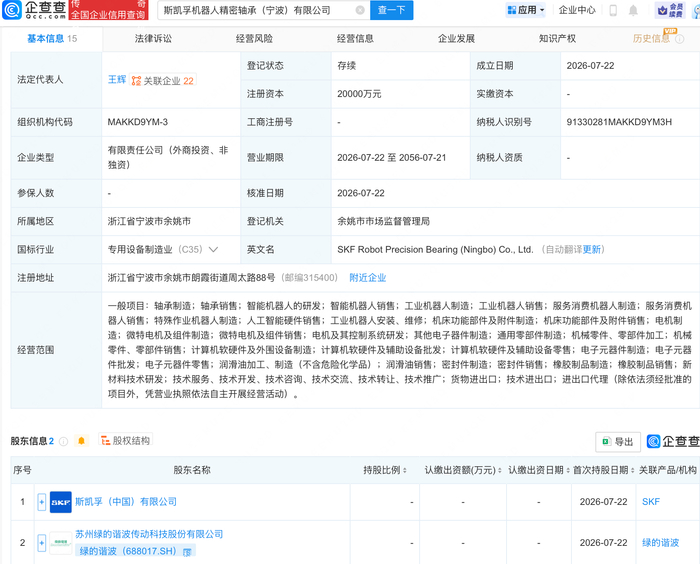Viewport: 700px width, 564px height.
Task: Clear the search box with the X icon
Action: click(x=360, y=10)
